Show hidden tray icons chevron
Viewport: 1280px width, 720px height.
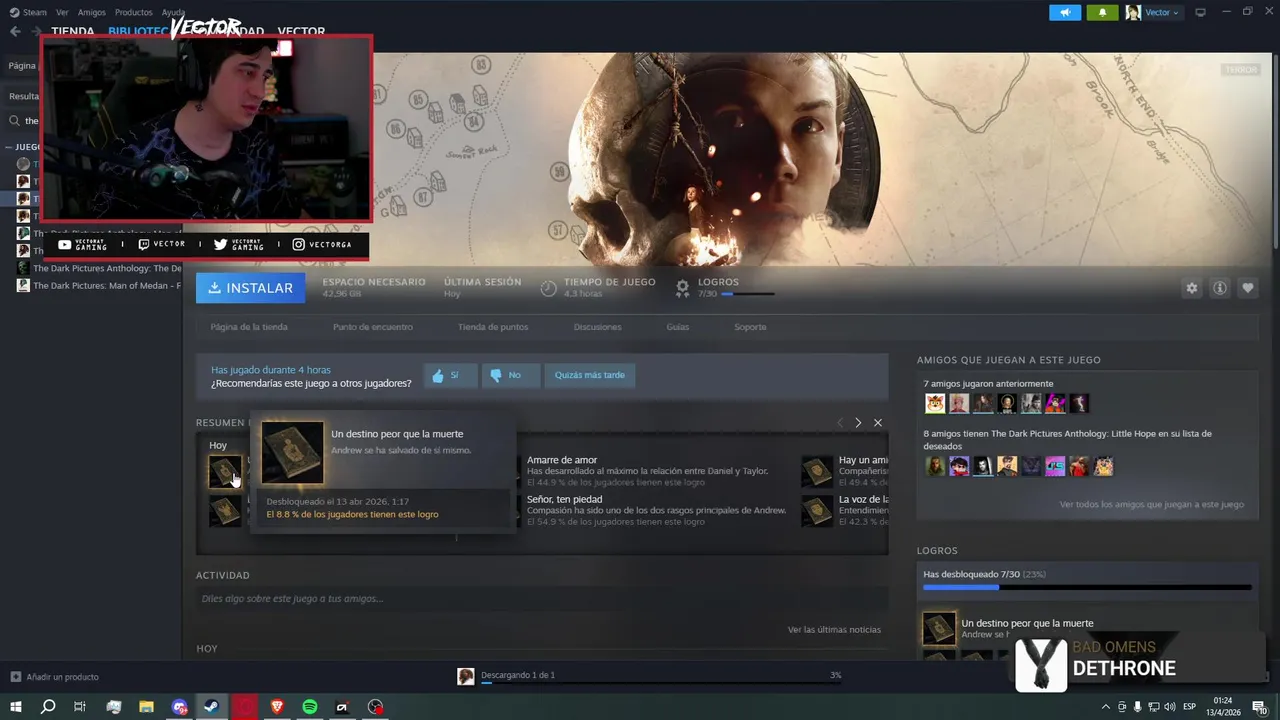tap(1107, 707)
